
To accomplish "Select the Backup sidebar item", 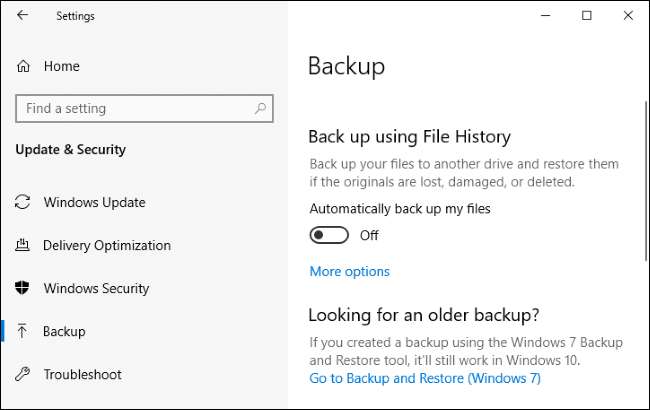I will (x=64, y=331).
